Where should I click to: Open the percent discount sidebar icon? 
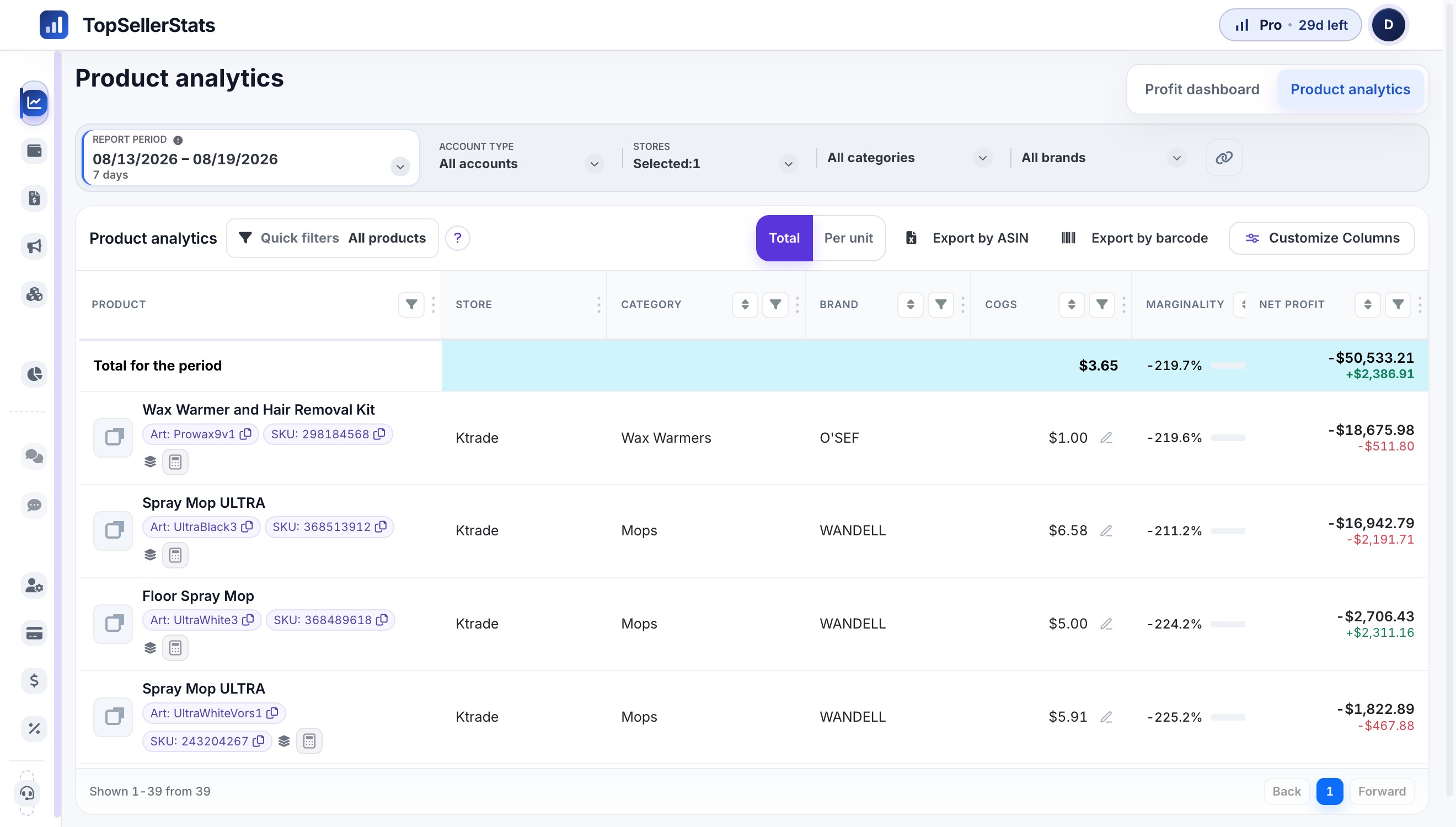click(34, 728)
